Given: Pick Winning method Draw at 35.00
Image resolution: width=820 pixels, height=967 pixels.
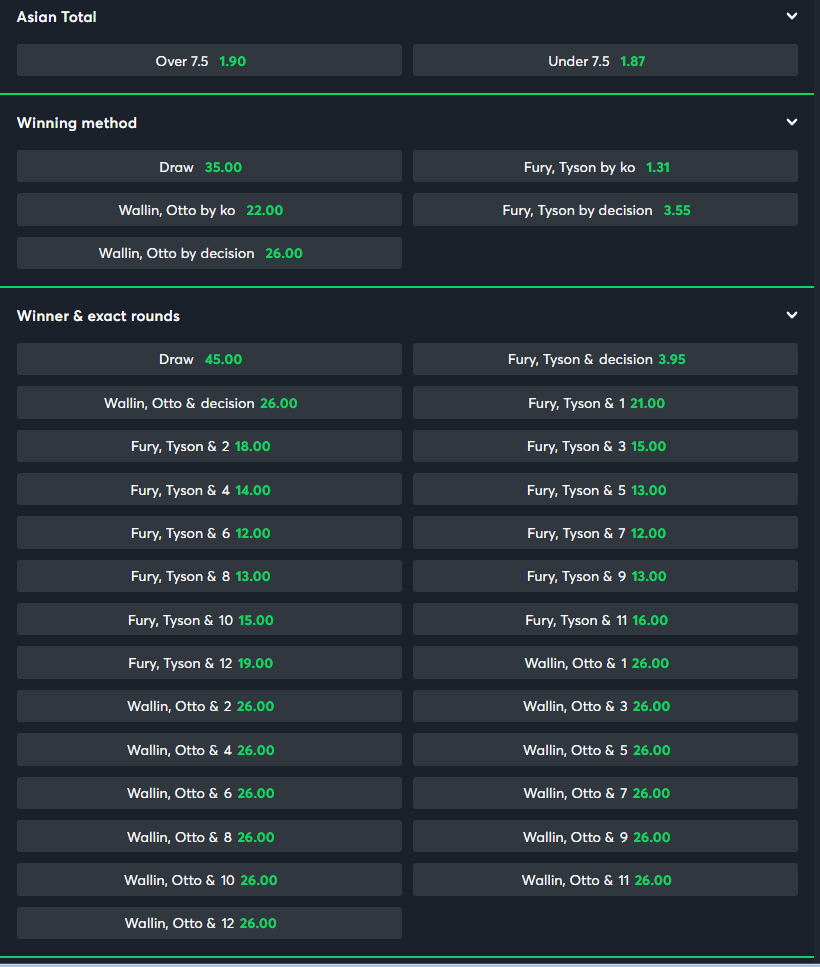Looking at the screenshot, I should click(x=209, y=167).
